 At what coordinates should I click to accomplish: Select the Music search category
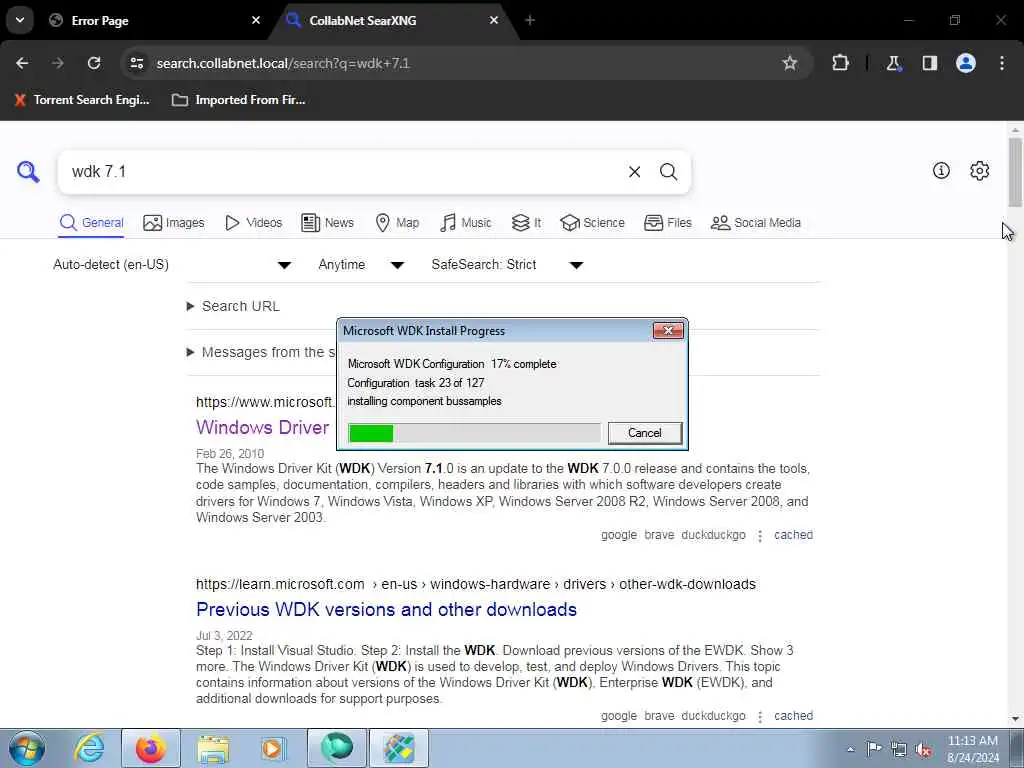click(x=466, y=223)
